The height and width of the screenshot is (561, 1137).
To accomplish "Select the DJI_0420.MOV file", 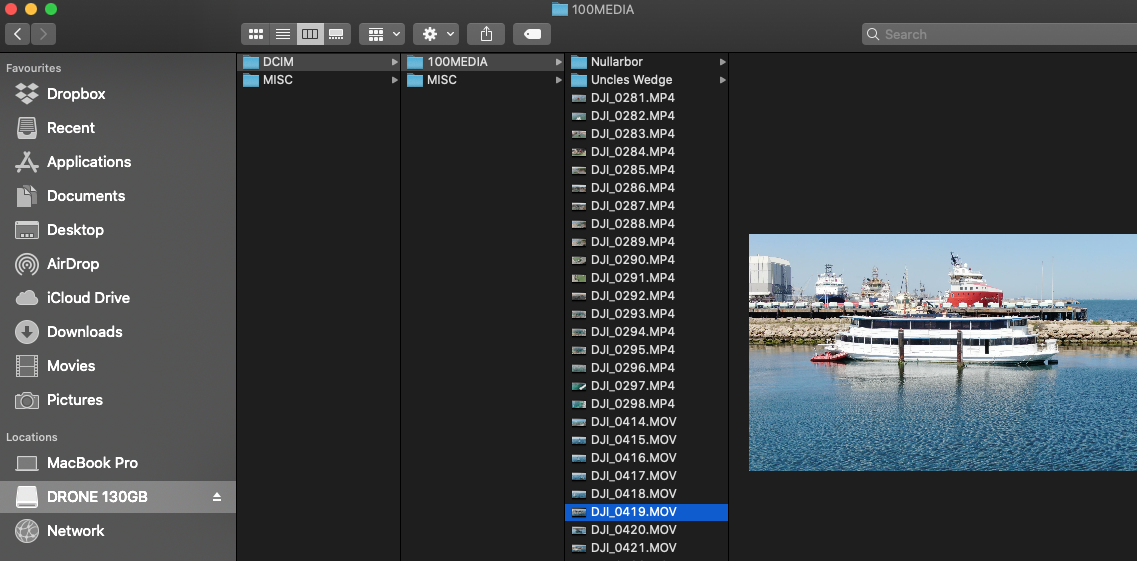I will click(x=633, y=530).
